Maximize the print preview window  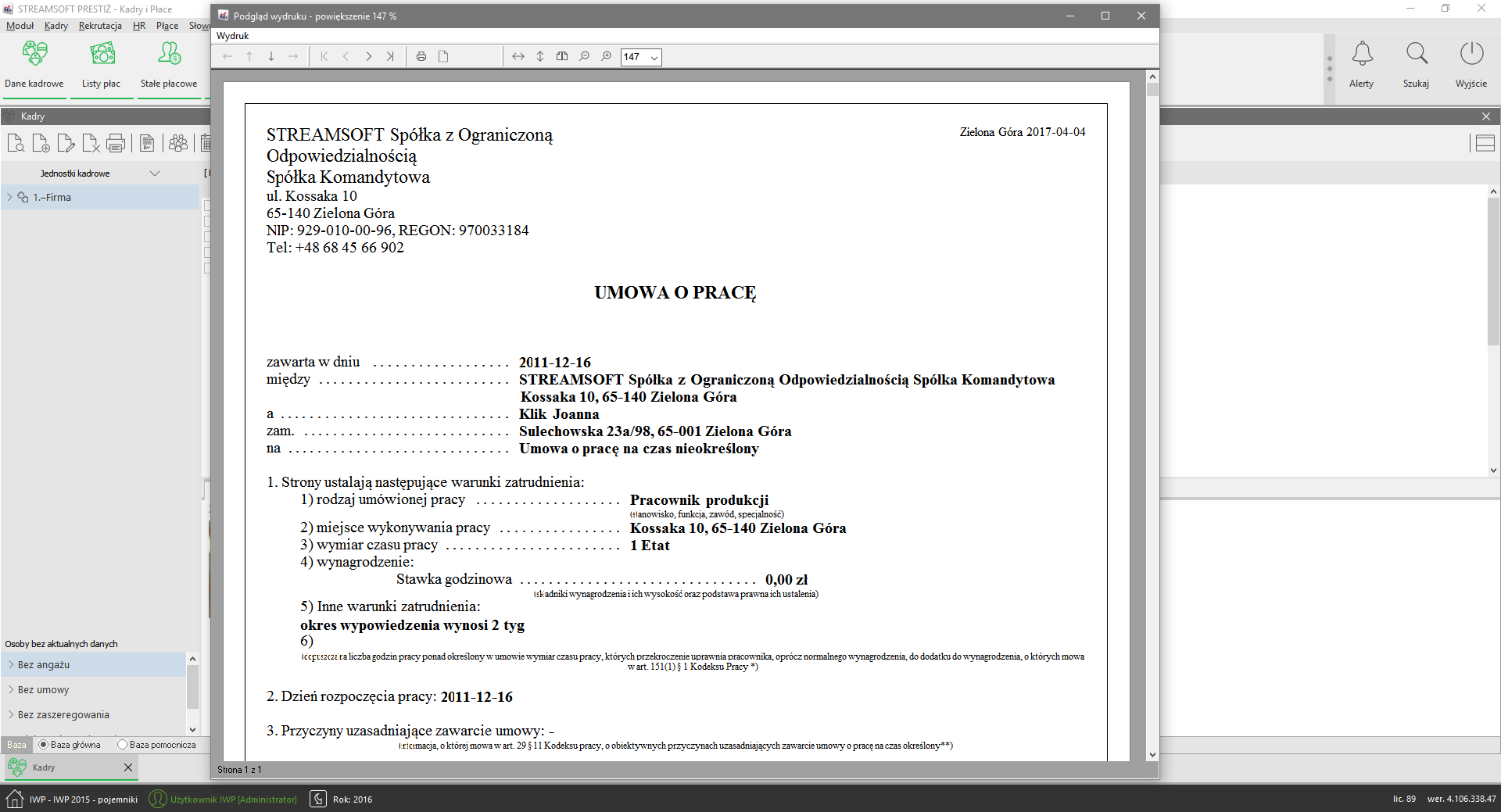1105,16
